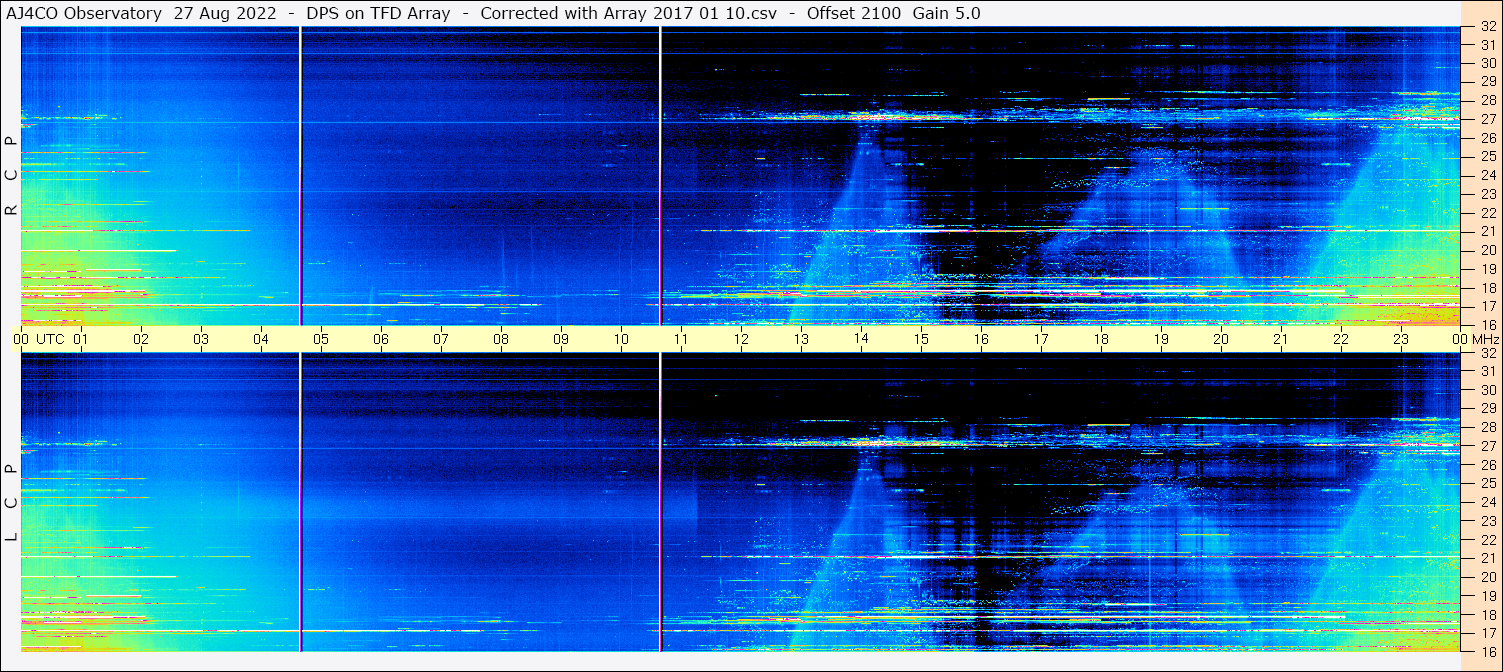Viewport: 1503px width, 672px height.
Task: Click the 16 MHz tick of LCP panel
Action: coord(1487,651)
